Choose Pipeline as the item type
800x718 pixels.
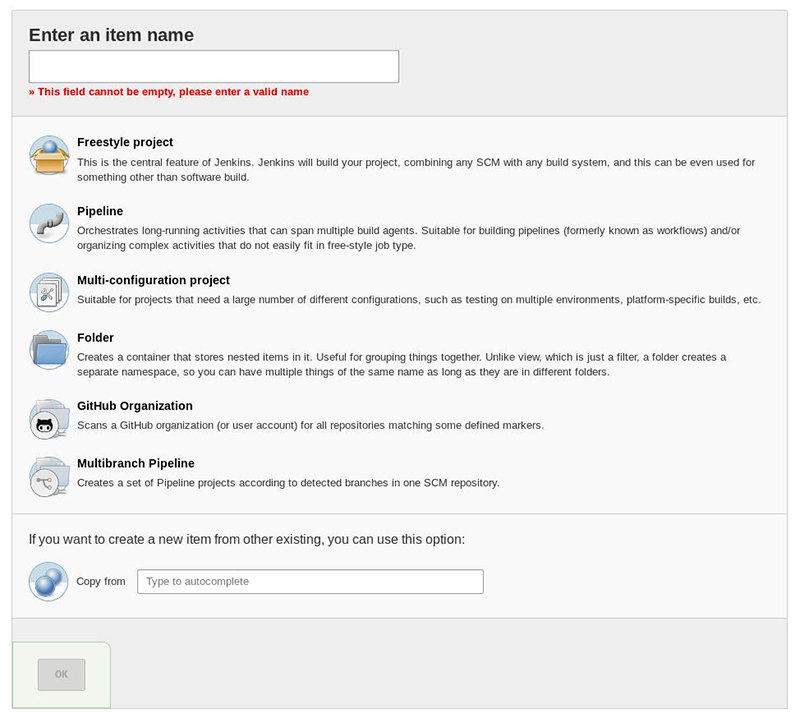98,211
